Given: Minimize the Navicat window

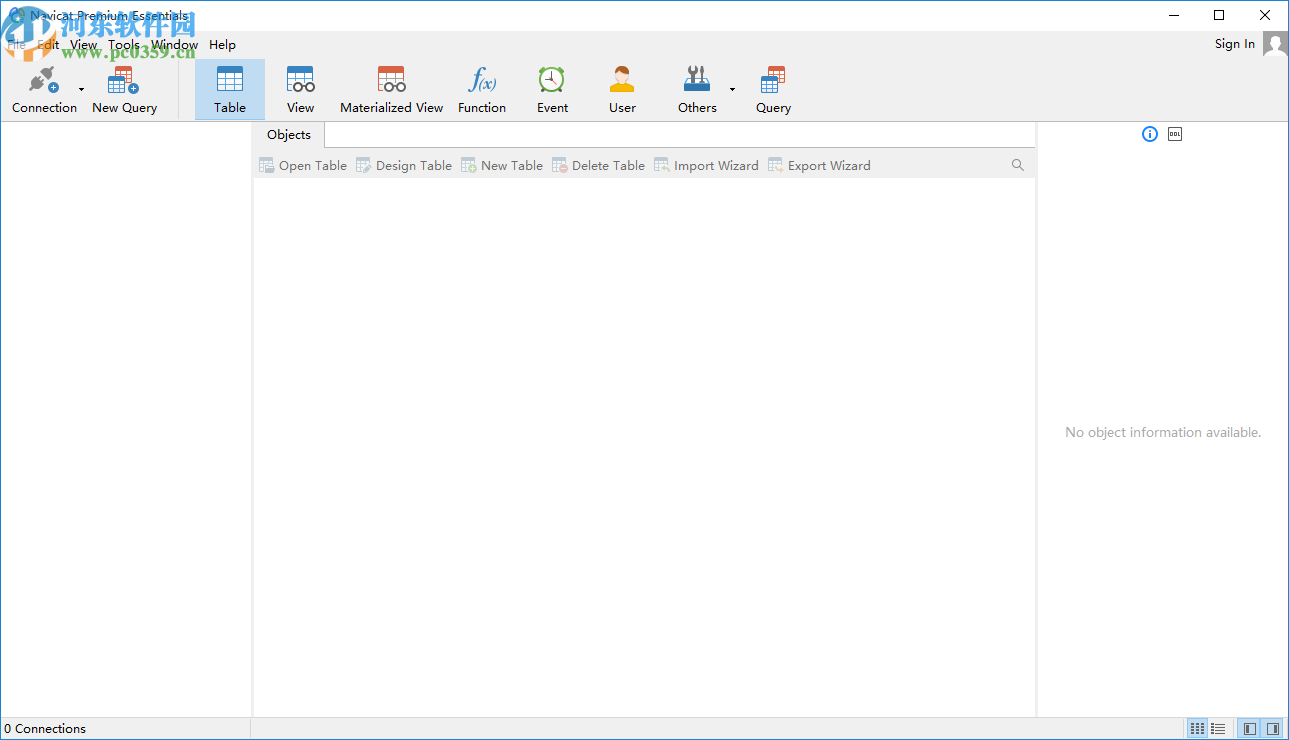Looking at the screenshot, I should (x=1174, y=15).
